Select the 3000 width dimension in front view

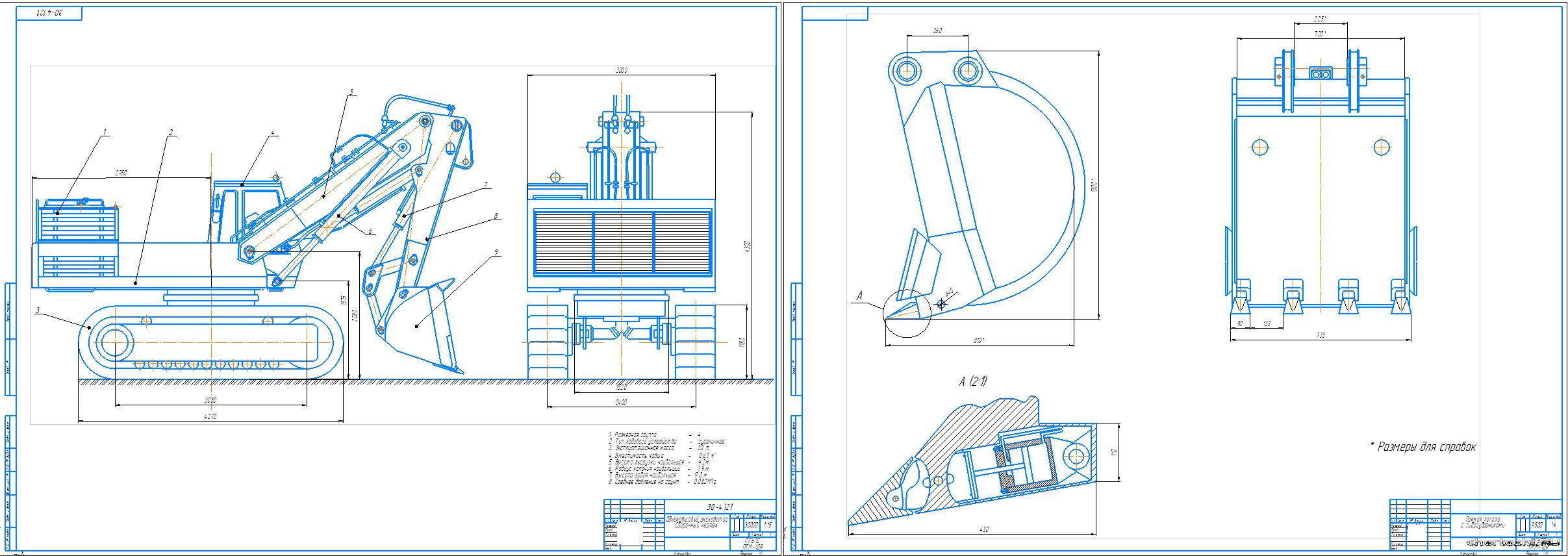[621, 70]
